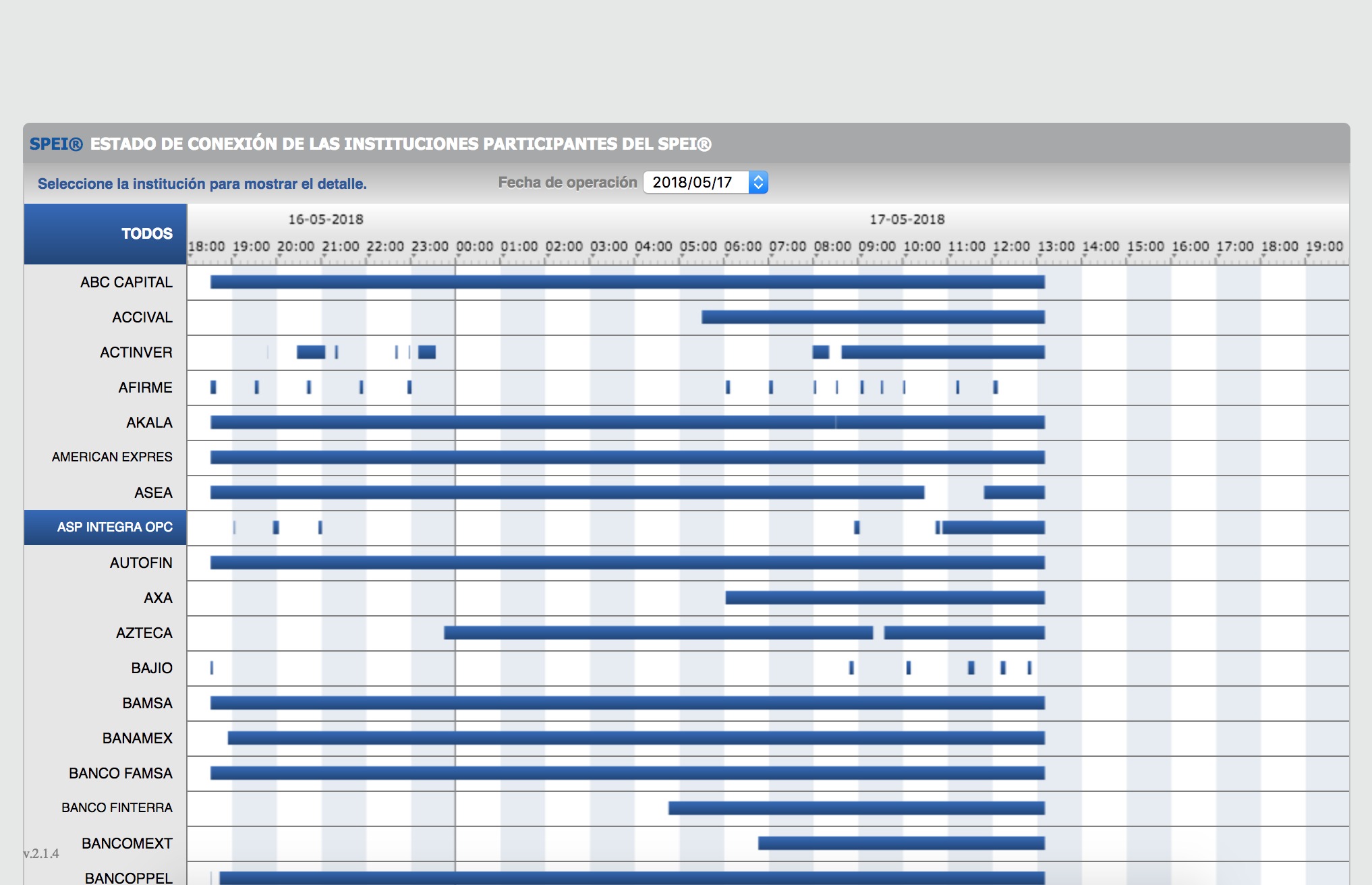Click the AUTOFIN connection bar
The height and width of the screenshot is (885, 1372).
tap(627, 563)
